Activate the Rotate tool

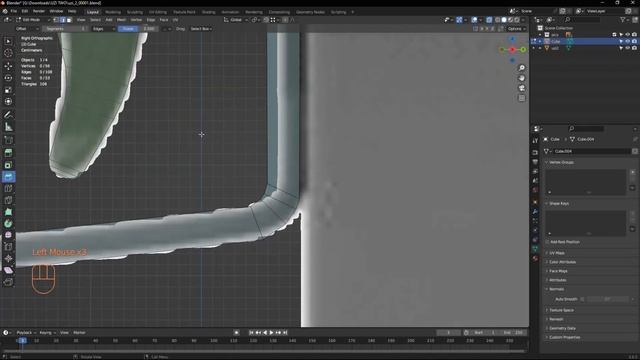(8, 78)
